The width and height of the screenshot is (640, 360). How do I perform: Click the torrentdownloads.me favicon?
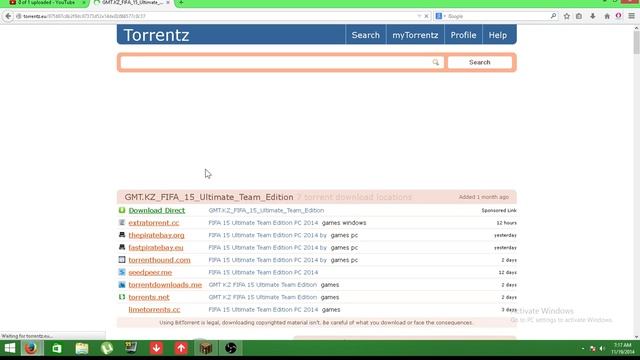tap(122, 284)
